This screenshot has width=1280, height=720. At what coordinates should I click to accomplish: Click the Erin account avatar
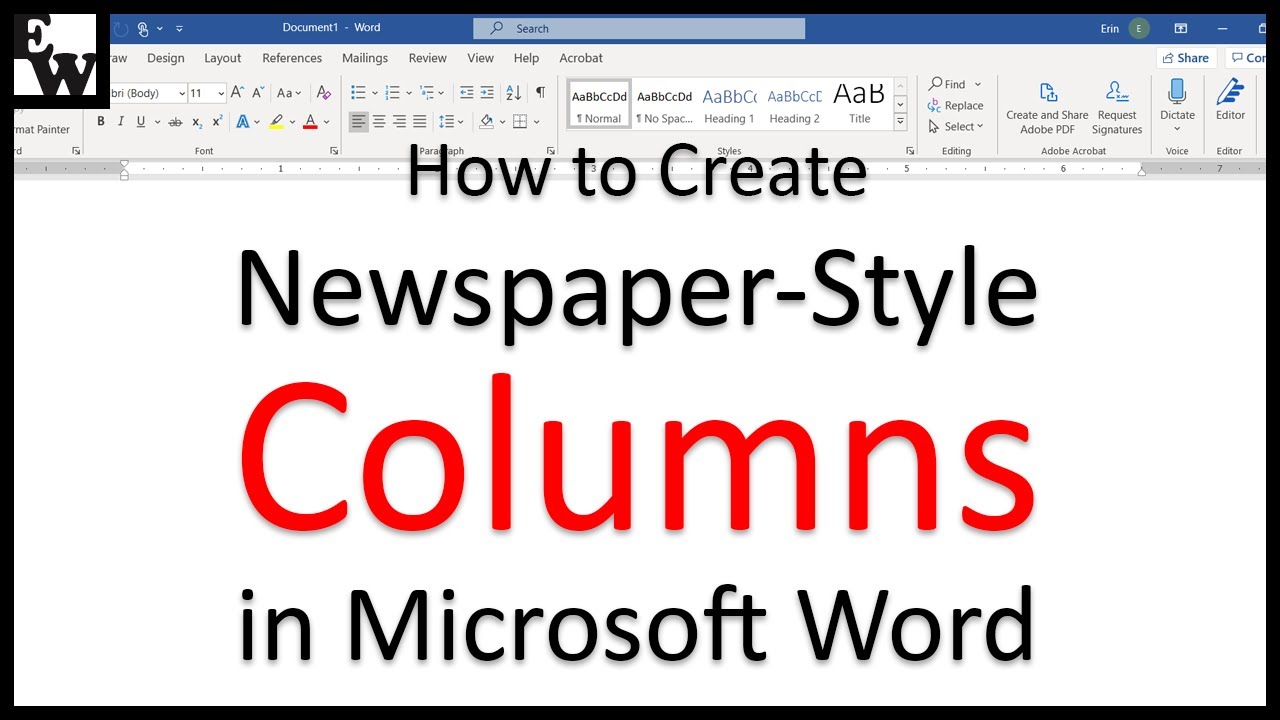1139,28
